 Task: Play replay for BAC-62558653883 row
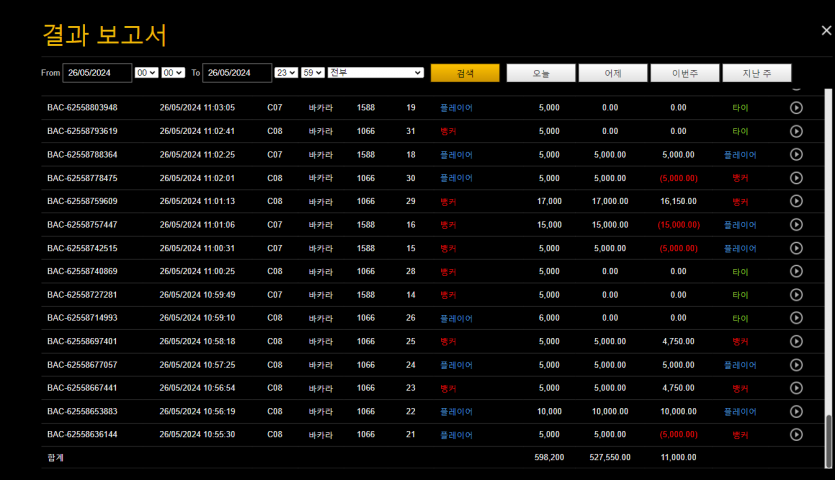tap(796, 411)
